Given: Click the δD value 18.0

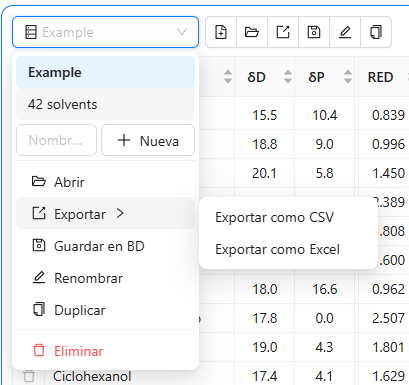Looking at the screenshot, I should click(265, 289).
